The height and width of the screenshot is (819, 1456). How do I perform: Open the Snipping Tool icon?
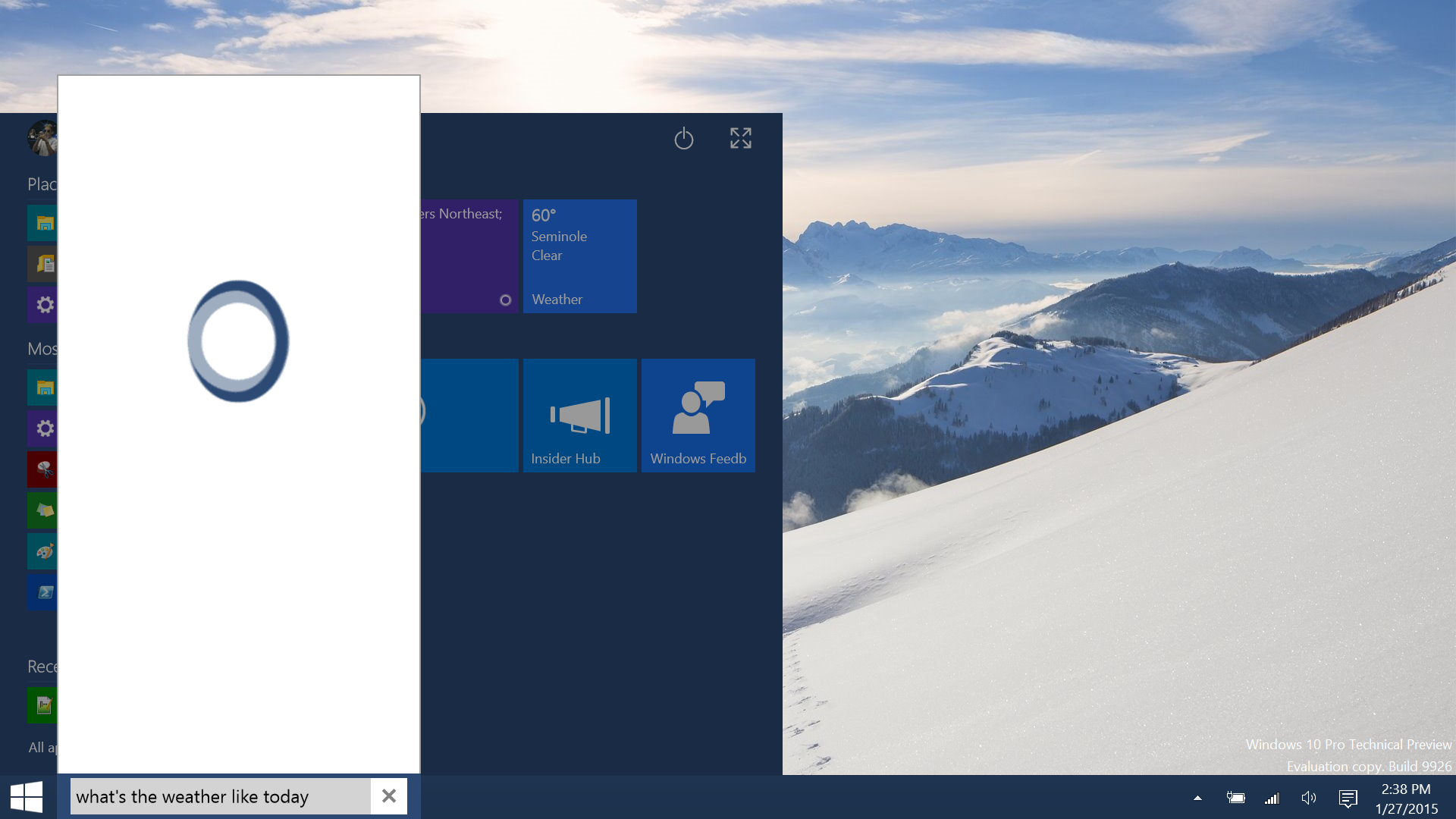click(x=42, y=469)
